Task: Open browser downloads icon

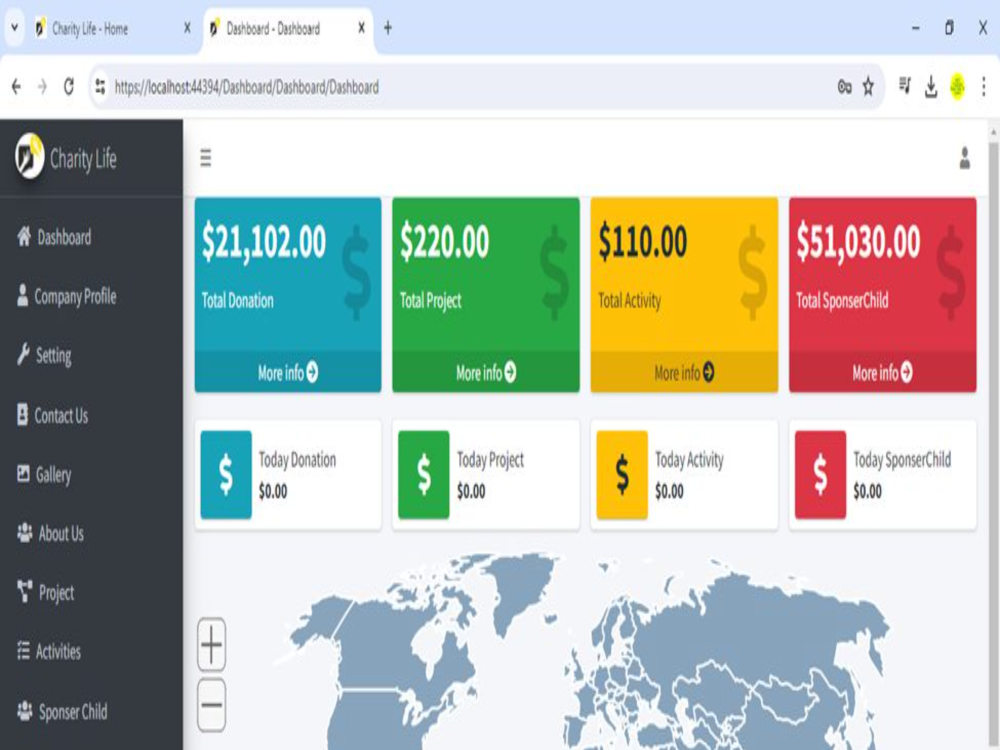Action: [x=931, y=87]
